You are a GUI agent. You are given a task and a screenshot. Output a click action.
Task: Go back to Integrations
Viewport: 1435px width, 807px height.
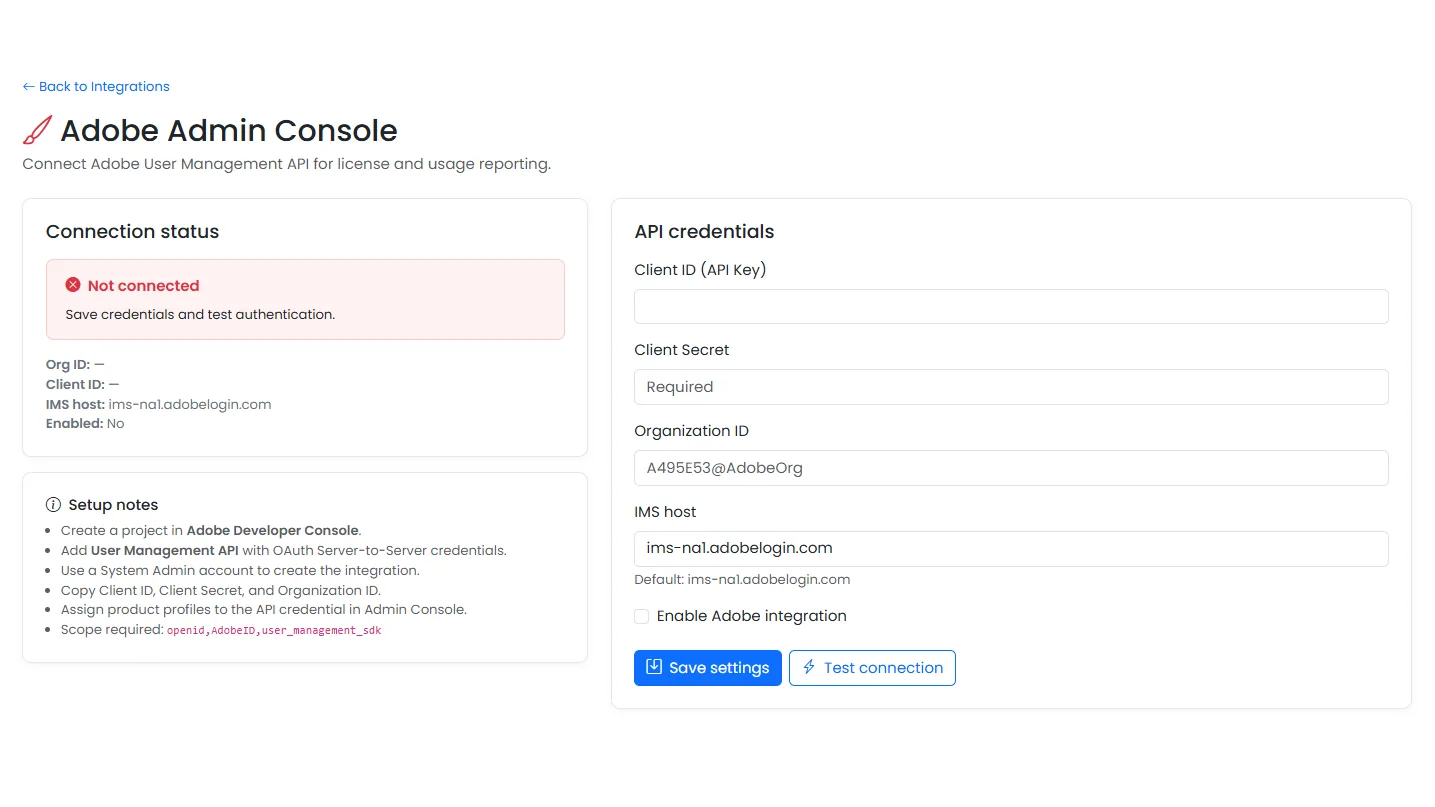96,86
